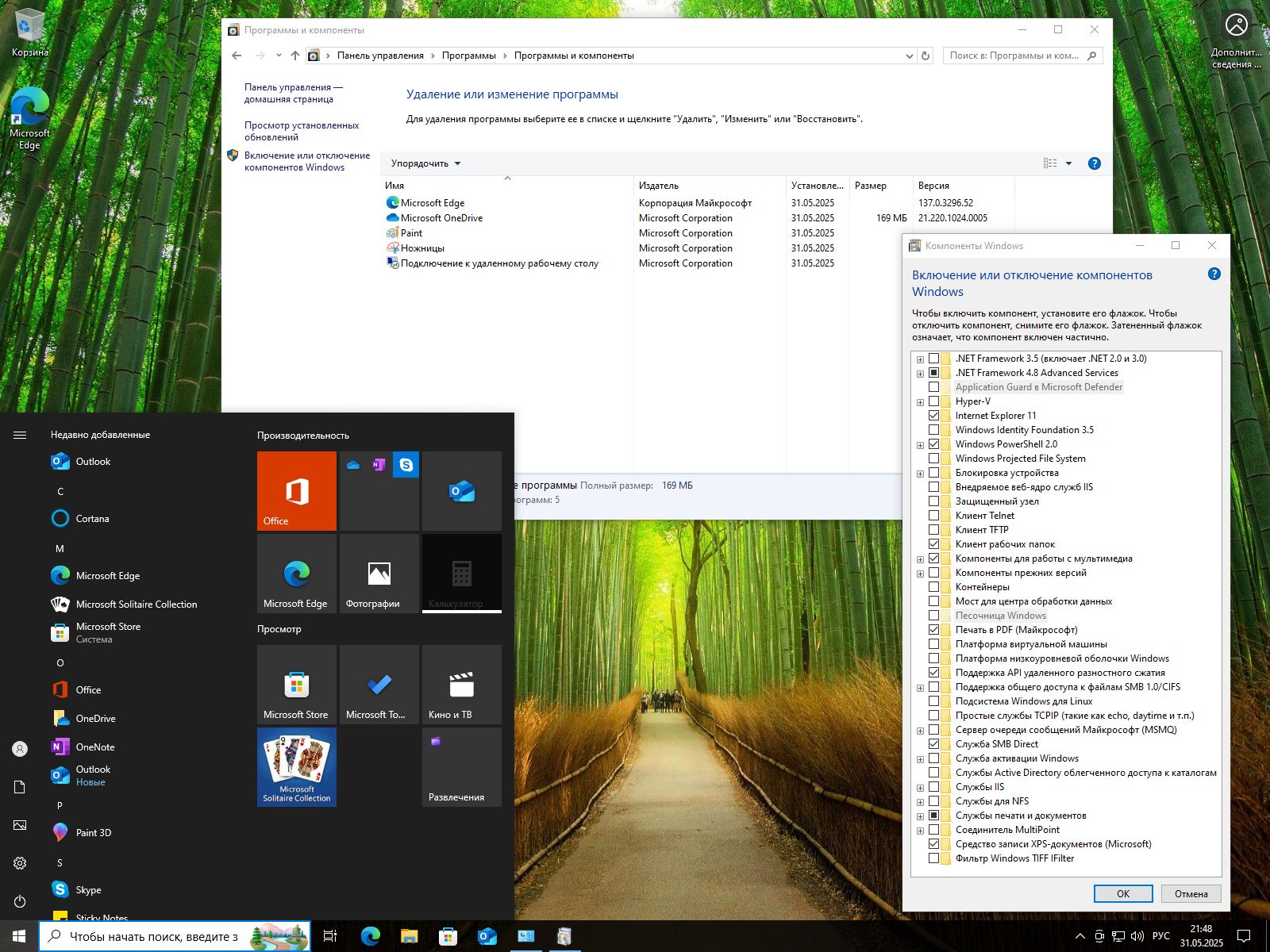Click the search field in Programs window
Viewport: 1270px width, 952px height.
tap(1014, 56)
